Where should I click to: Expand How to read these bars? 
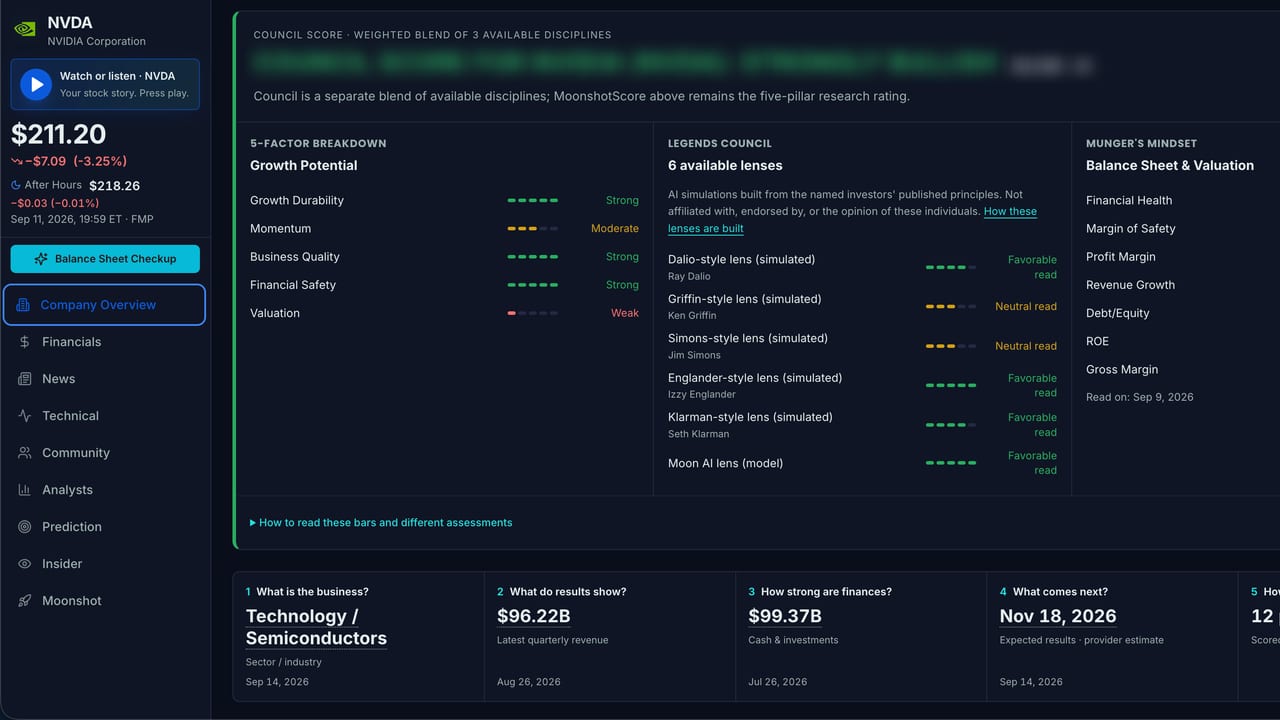[381, 523]
